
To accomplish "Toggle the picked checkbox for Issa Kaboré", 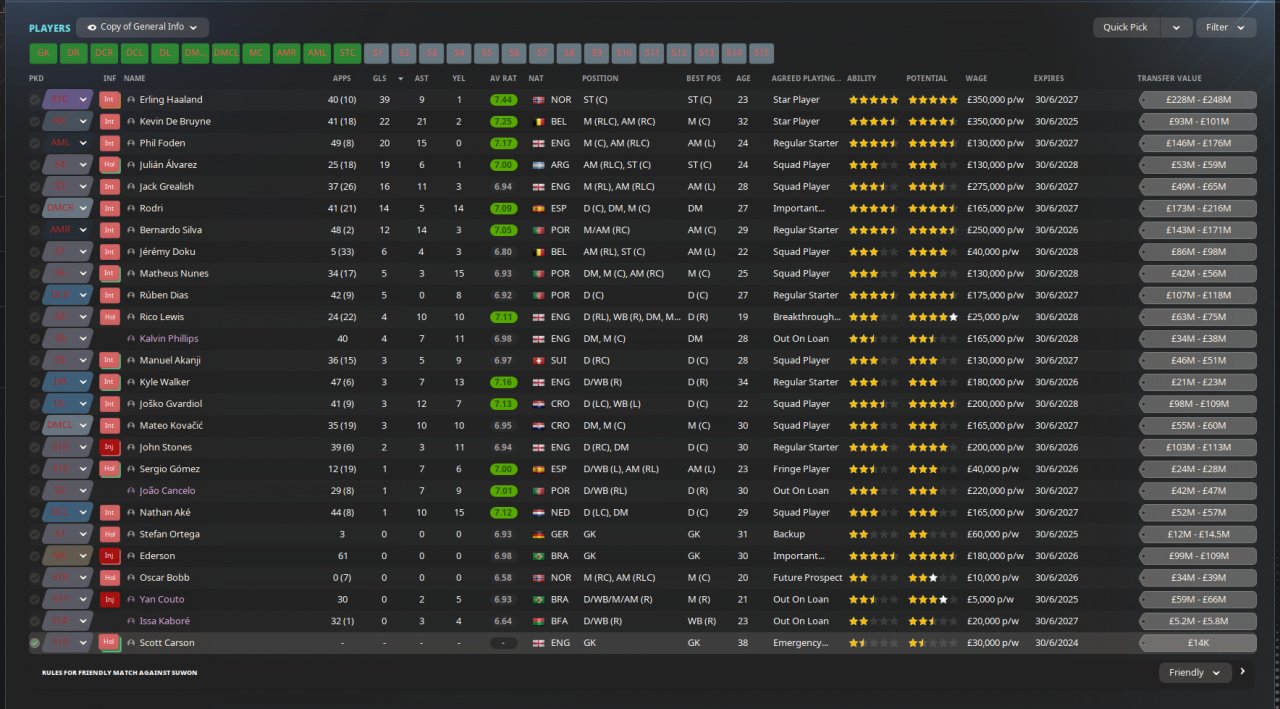I will pyautogui.click(x=35, y=621).
